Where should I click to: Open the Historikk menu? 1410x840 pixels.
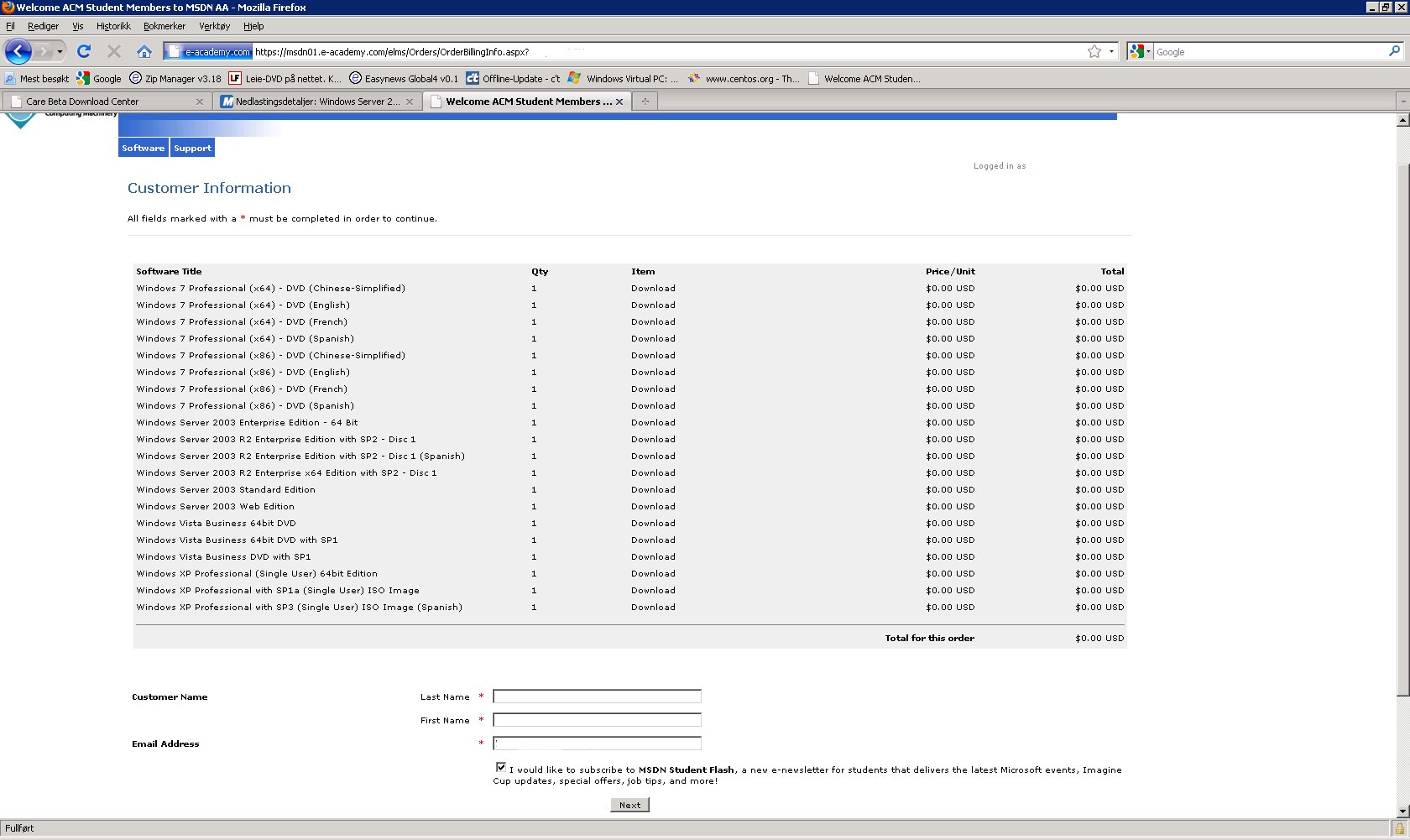click(x=113, y=26)
